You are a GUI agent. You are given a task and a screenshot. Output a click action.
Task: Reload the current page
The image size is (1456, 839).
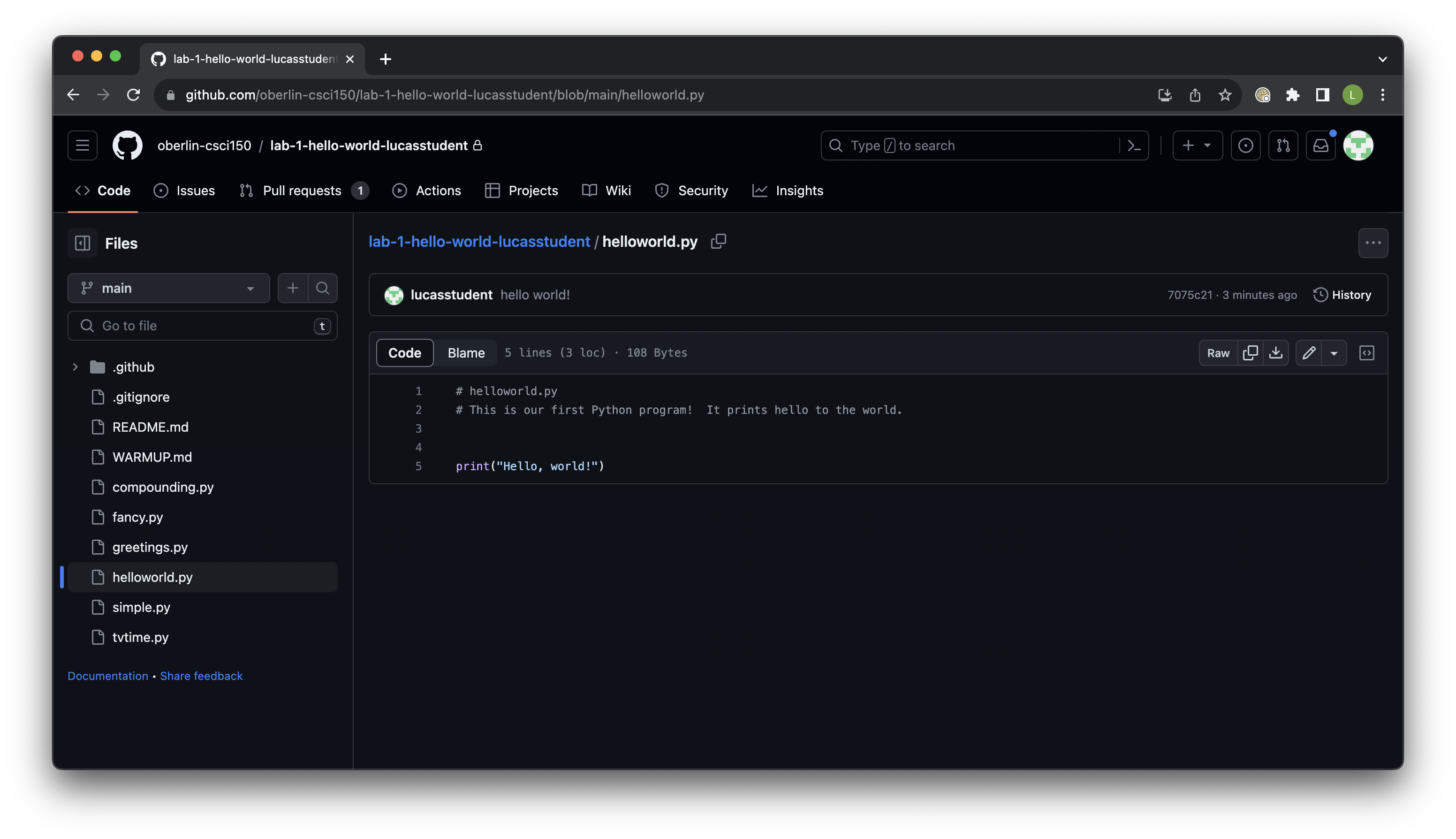(133, 95)
